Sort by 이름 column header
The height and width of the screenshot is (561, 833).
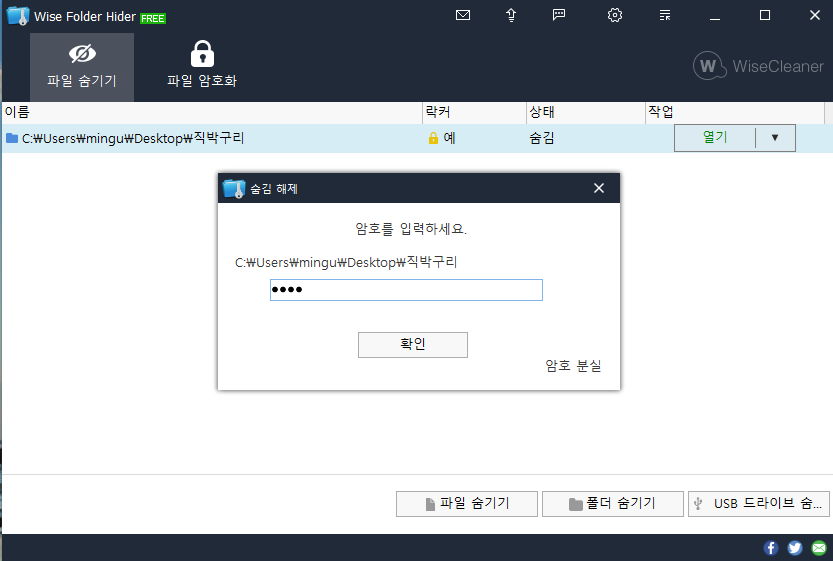click(x=212, y=112)
